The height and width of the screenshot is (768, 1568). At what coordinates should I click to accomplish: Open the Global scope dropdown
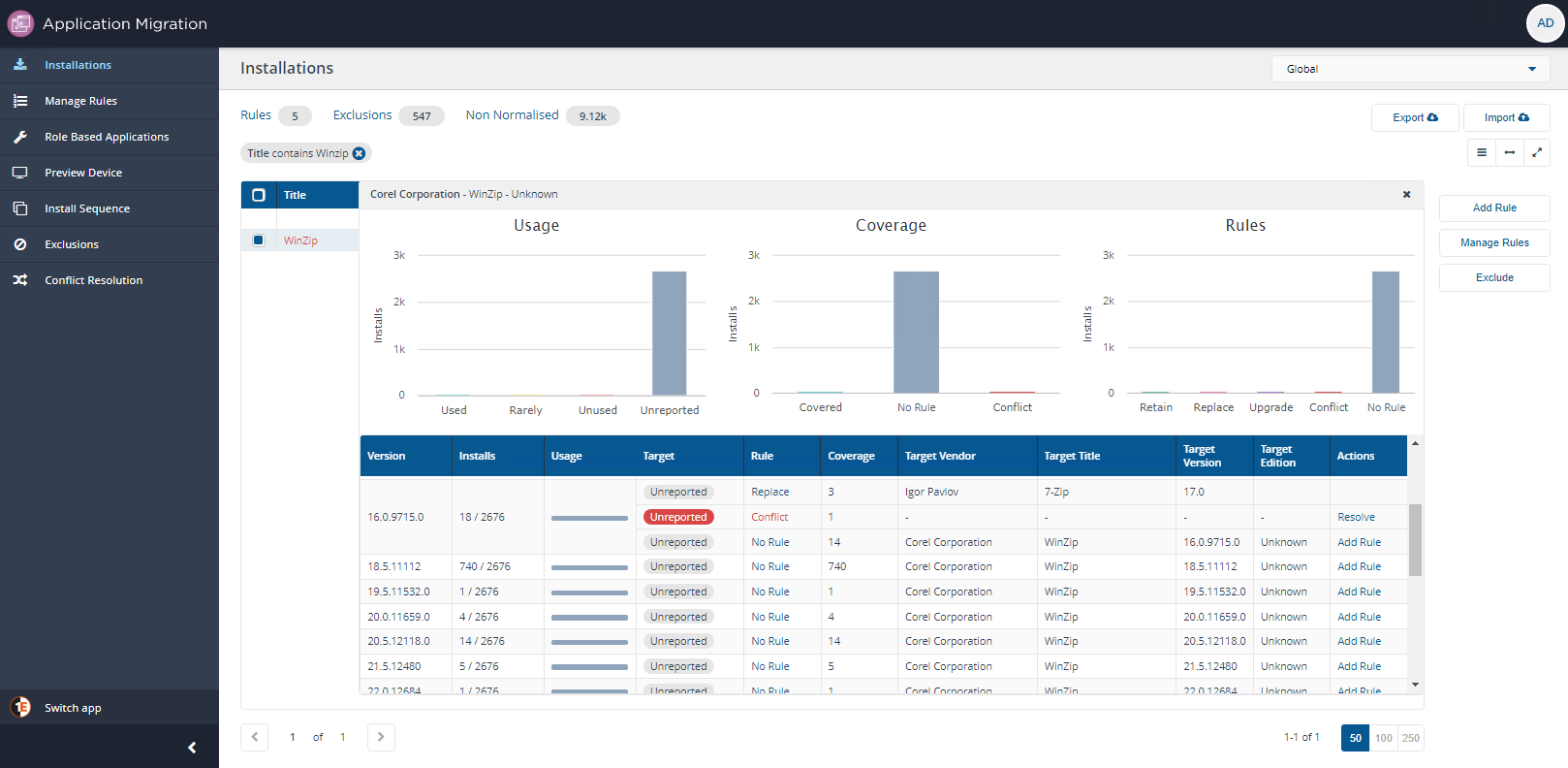tap(1410, 69)
